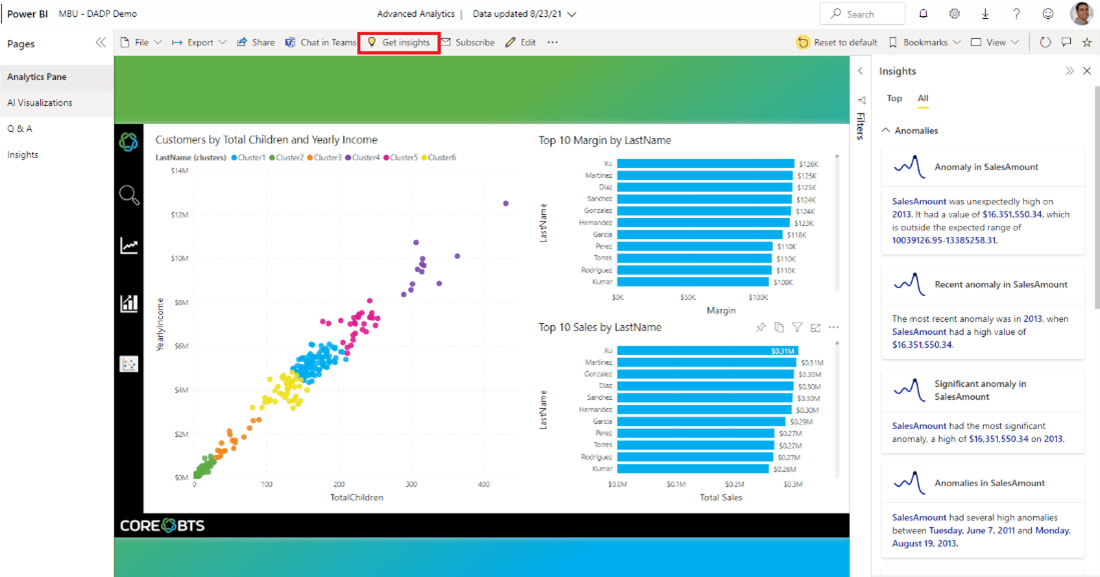1100x577 pixels.
Task: Open the notifications bell
Action: point(923,14)
